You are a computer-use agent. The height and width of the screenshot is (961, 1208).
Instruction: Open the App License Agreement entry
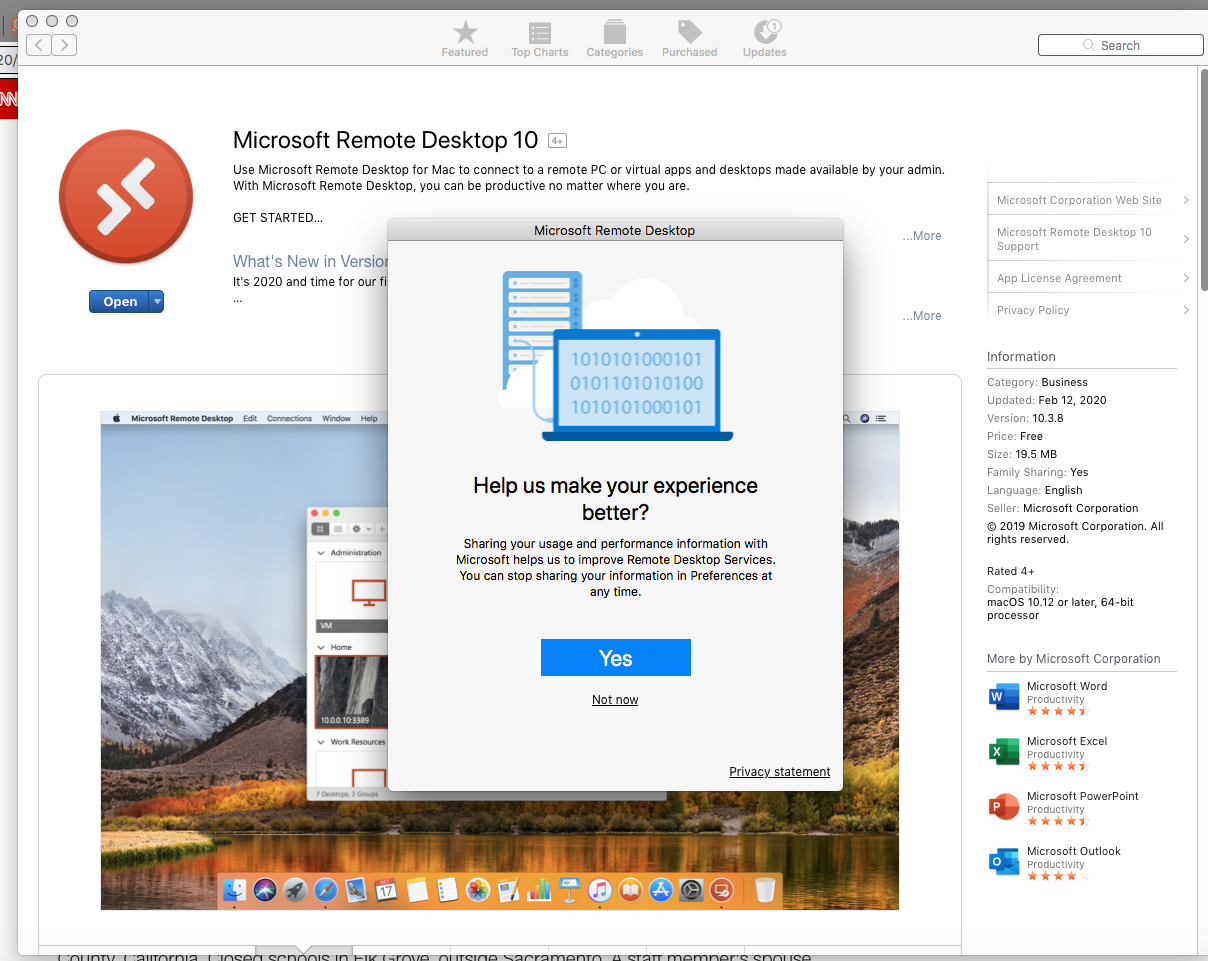click(1060, 278)
